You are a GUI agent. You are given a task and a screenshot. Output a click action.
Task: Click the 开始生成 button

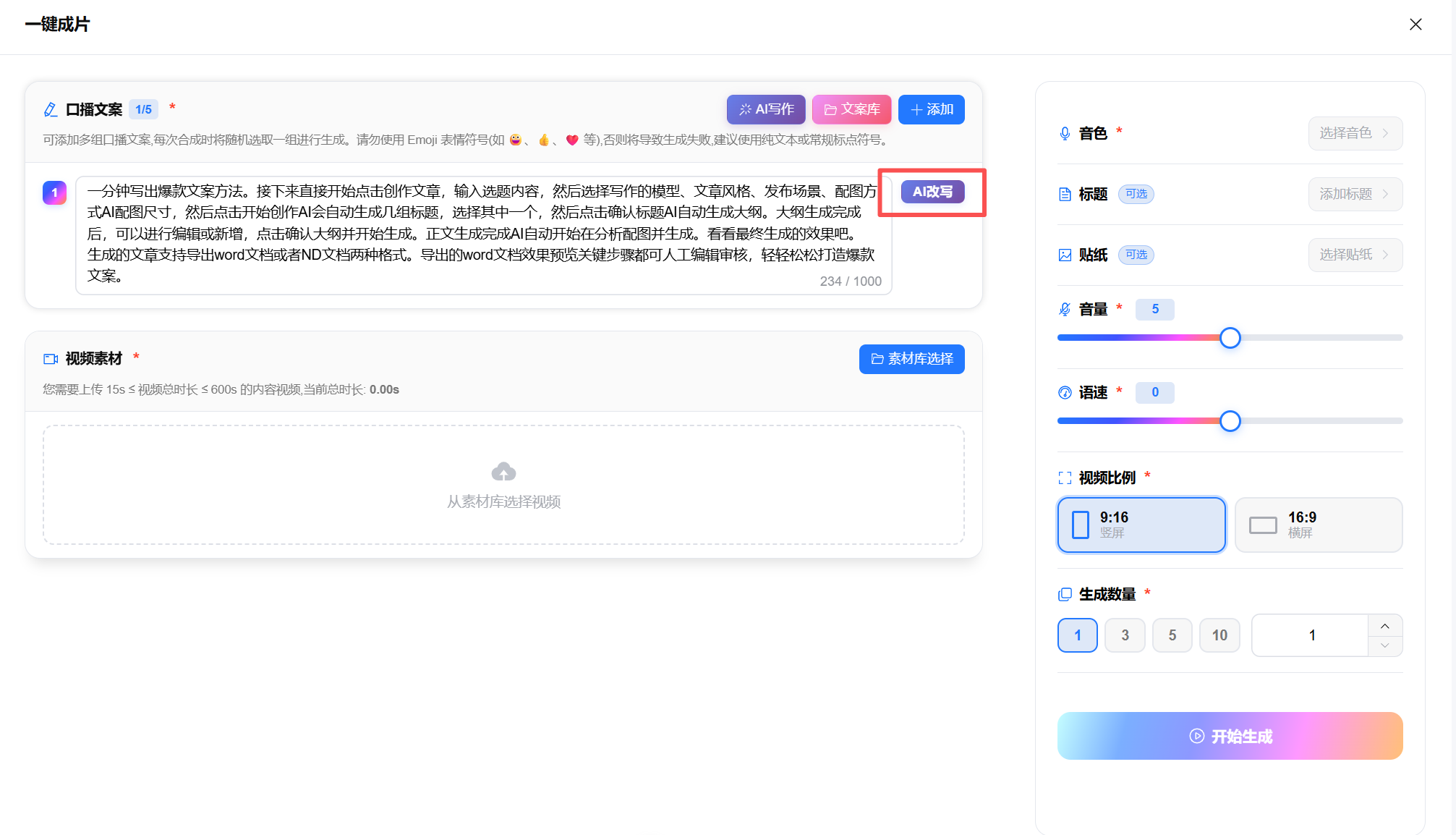click(x=1230, y=736)
